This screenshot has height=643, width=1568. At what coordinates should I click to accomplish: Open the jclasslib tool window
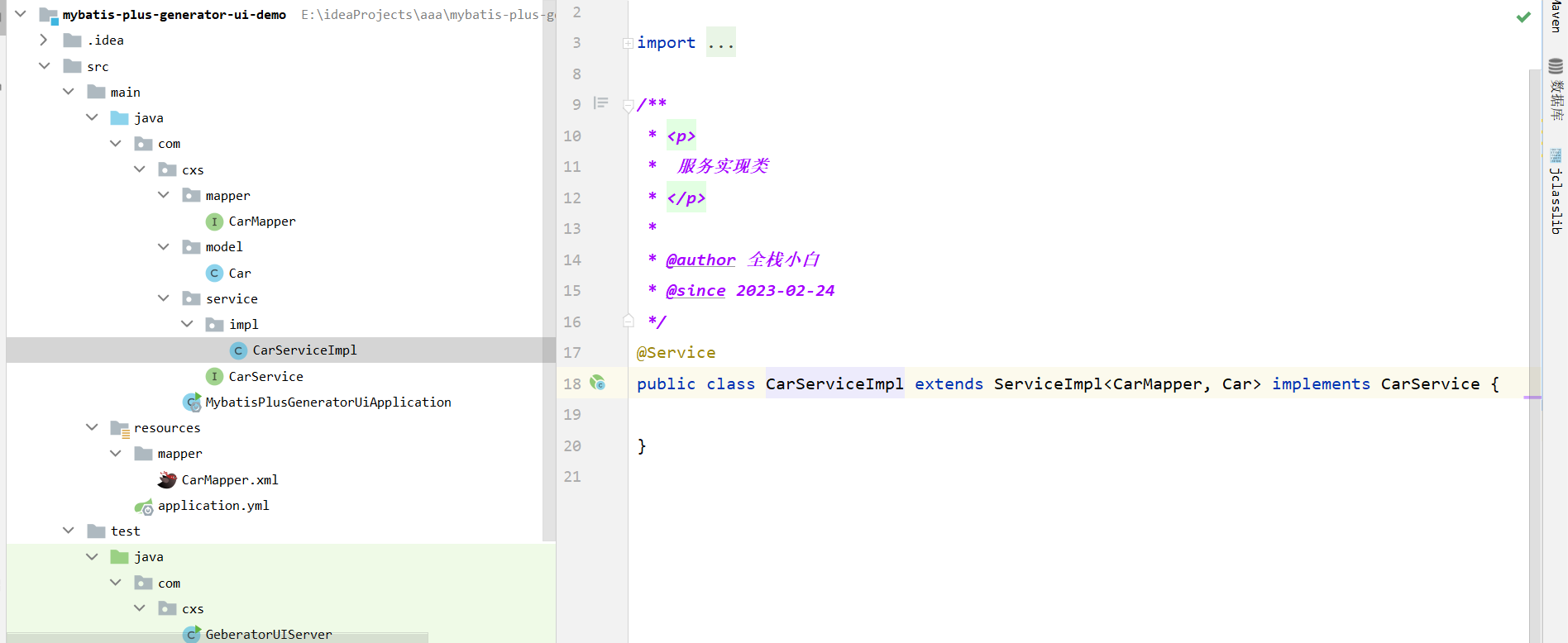click(x=1556, y=191)
